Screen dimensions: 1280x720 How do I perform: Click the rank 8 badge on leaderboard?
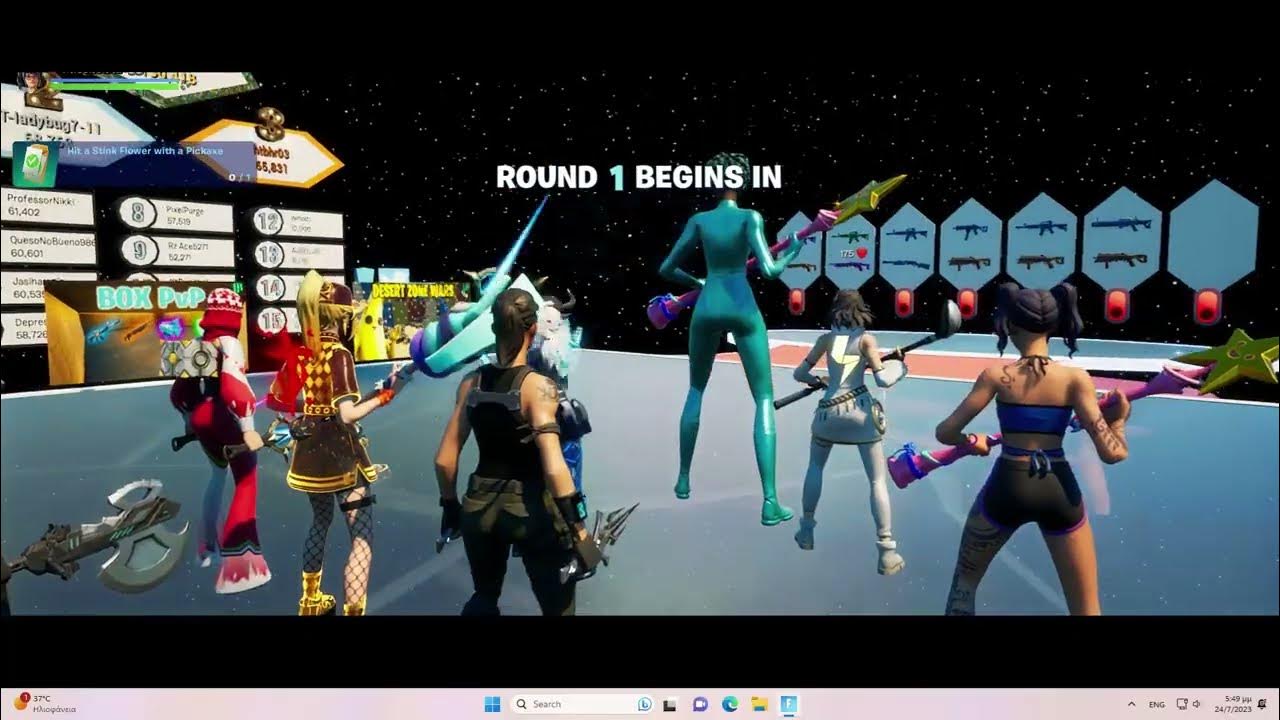[137, 212]
